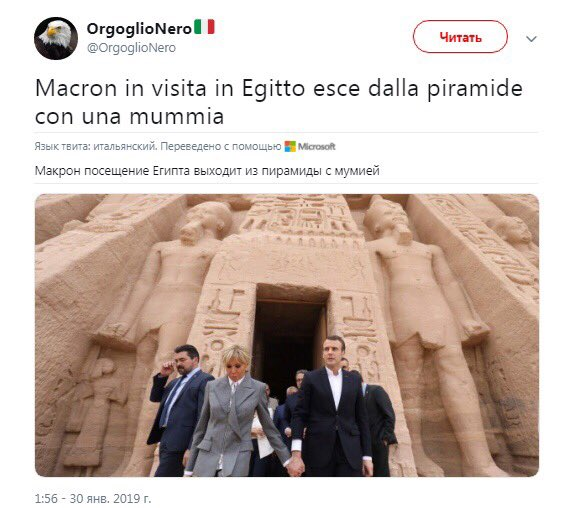Open the @OrgoglioNero handle link
Viewport: 573px width, 508px height.
coord(131,48)
